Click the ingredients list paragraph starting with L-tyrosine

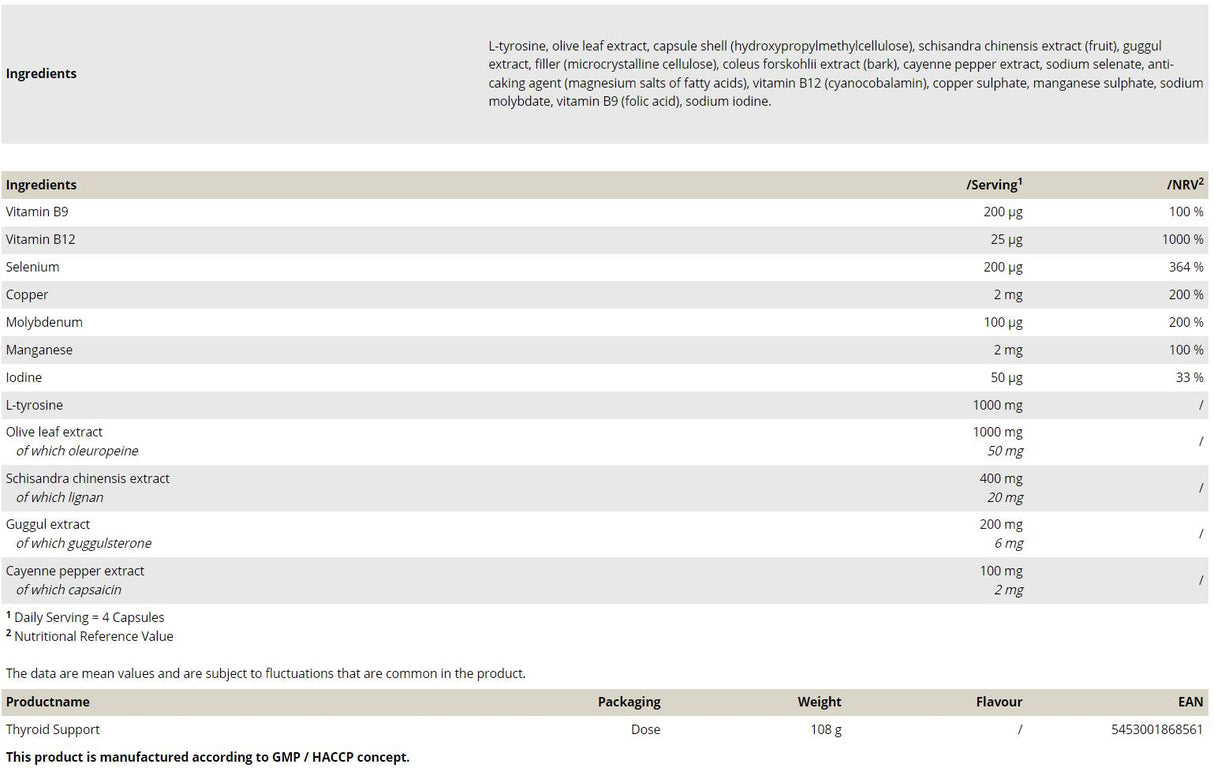pos(845,73)
